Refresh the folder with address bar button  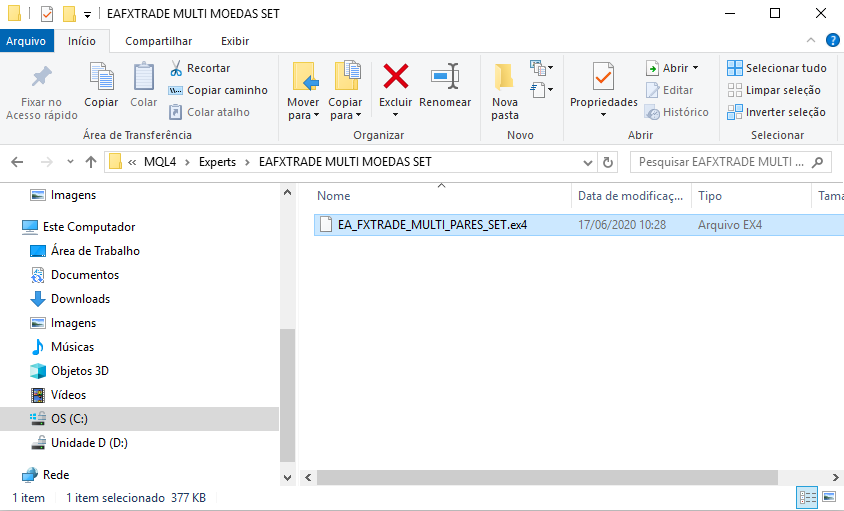click(x=610, y=162)
